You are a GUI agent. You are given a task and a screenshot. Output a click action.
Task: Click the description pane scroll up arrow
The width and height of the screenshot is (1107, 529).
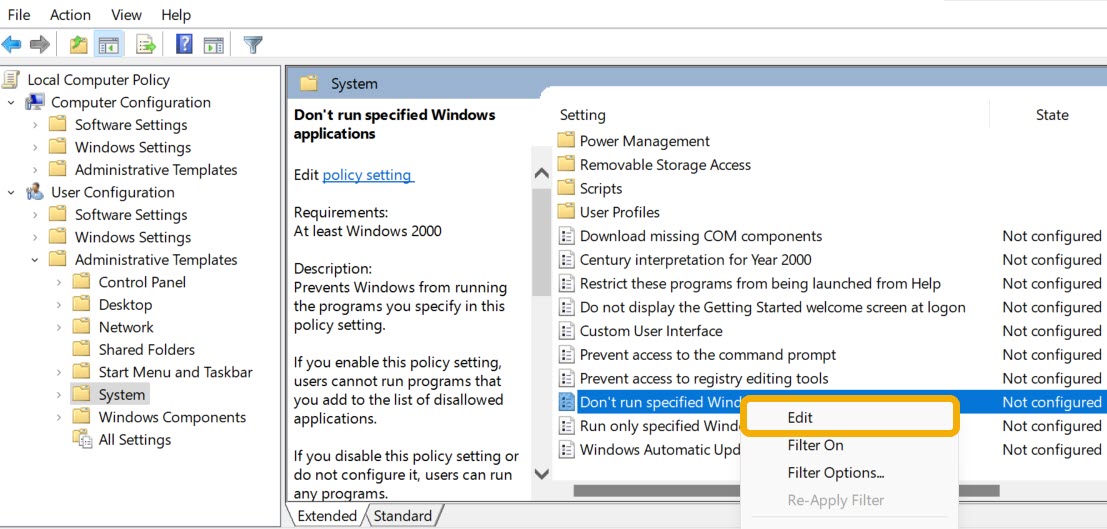pos(541,173)
